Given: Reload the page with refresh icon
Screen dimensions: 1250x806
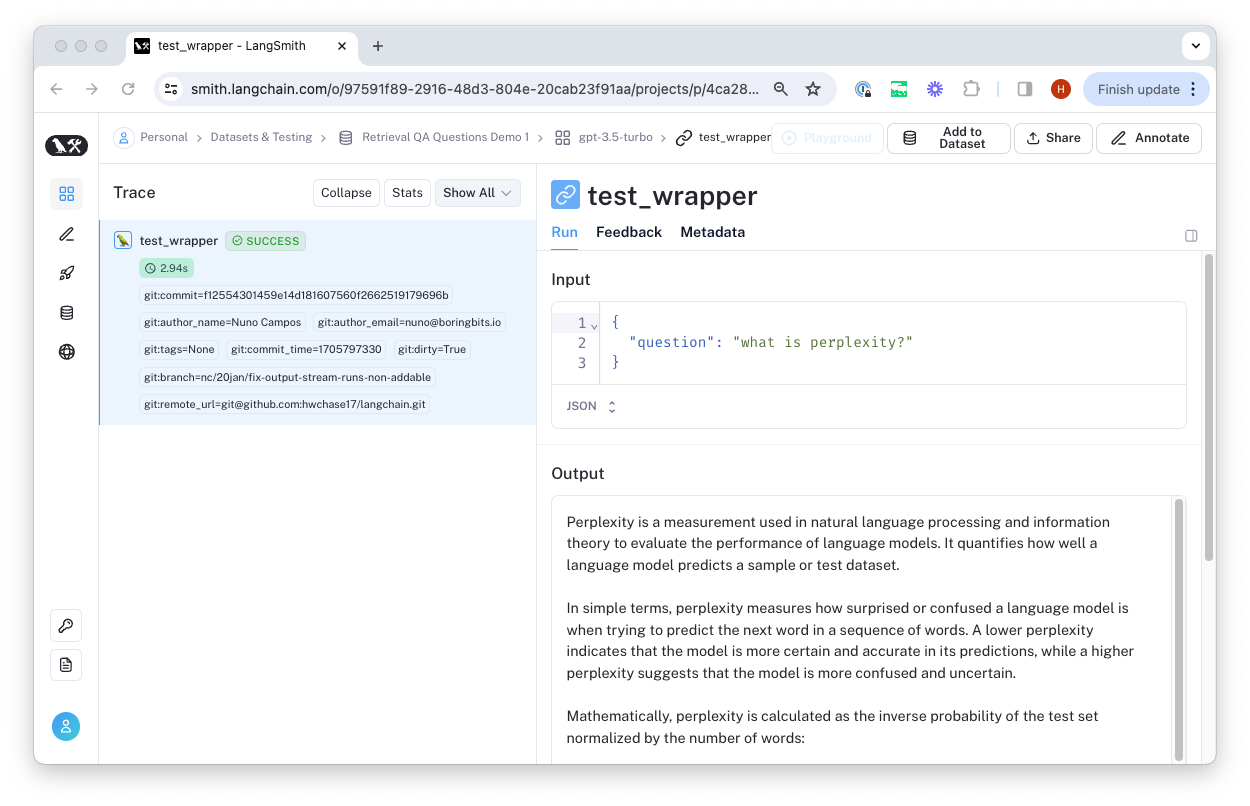Looking at the screenshot, I should 128,89.
